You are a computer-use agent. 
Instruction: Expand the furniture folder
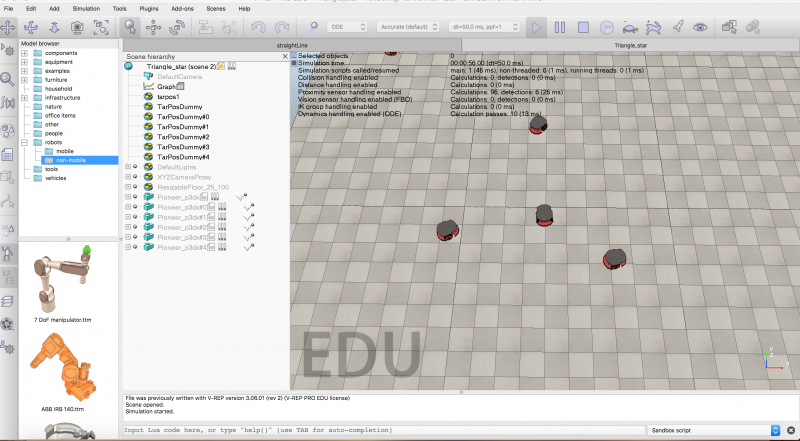(24, 80)
